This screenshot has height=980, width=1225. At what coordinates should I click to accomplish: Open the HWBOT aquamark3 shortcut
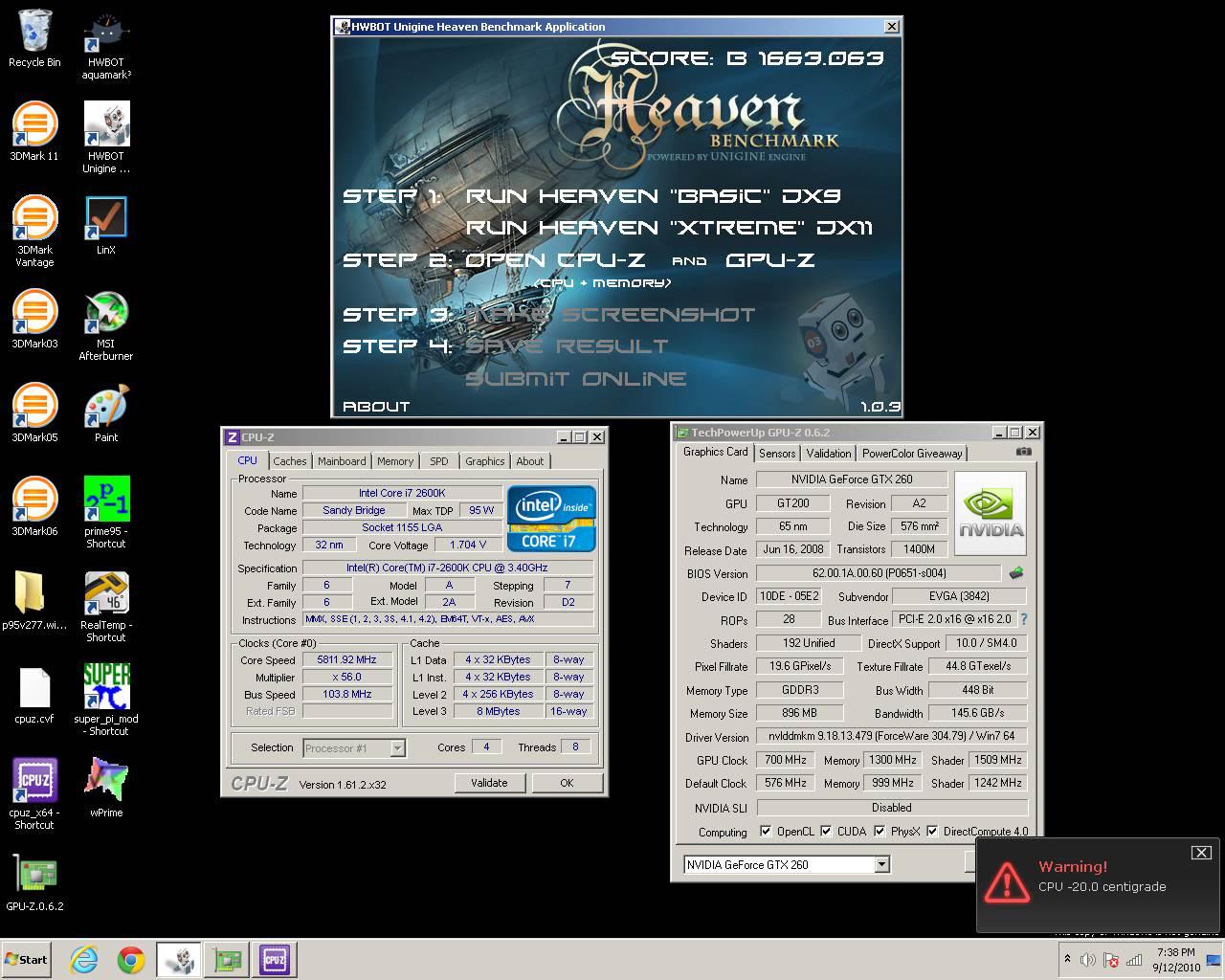(x=106, y=46)
